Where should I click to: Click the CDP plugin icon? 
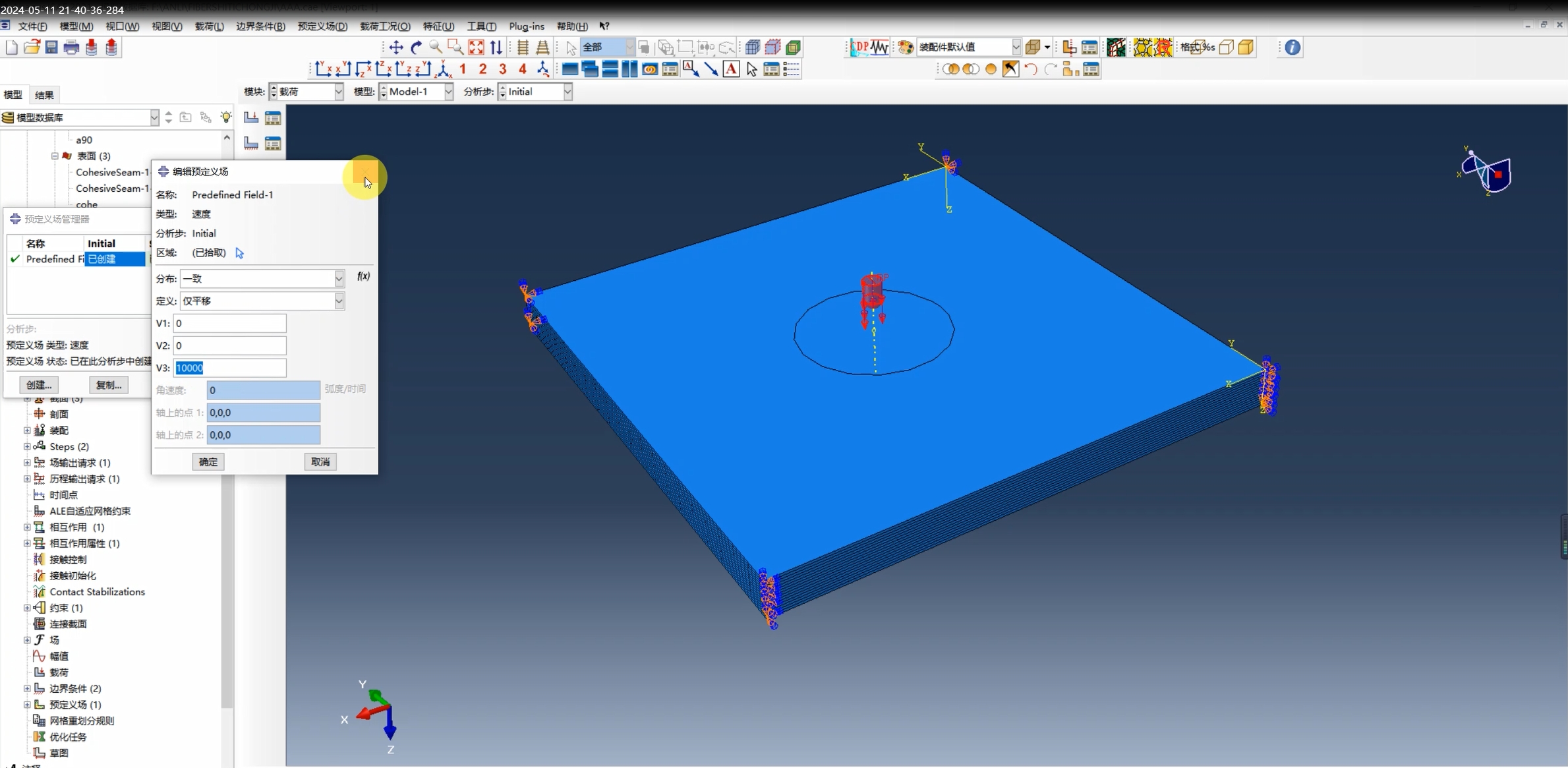pos(860,47)
